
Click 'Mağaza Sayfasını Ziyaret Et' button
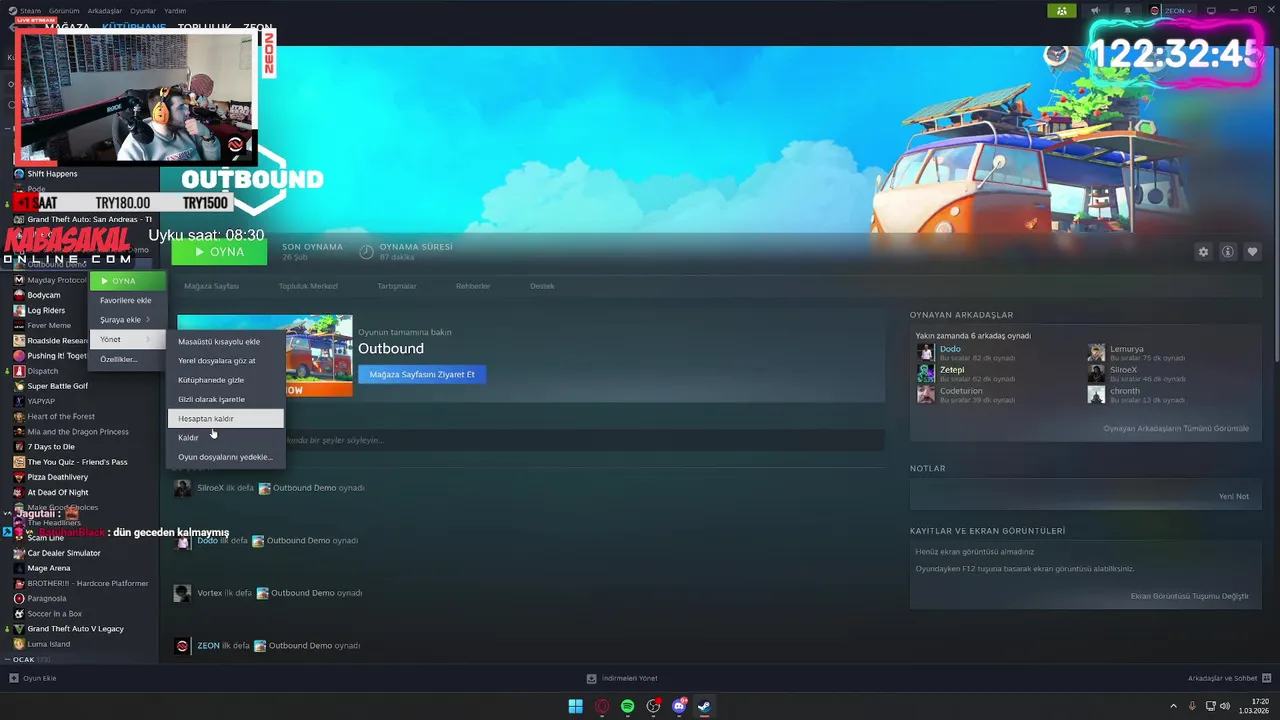coord(422,374)
